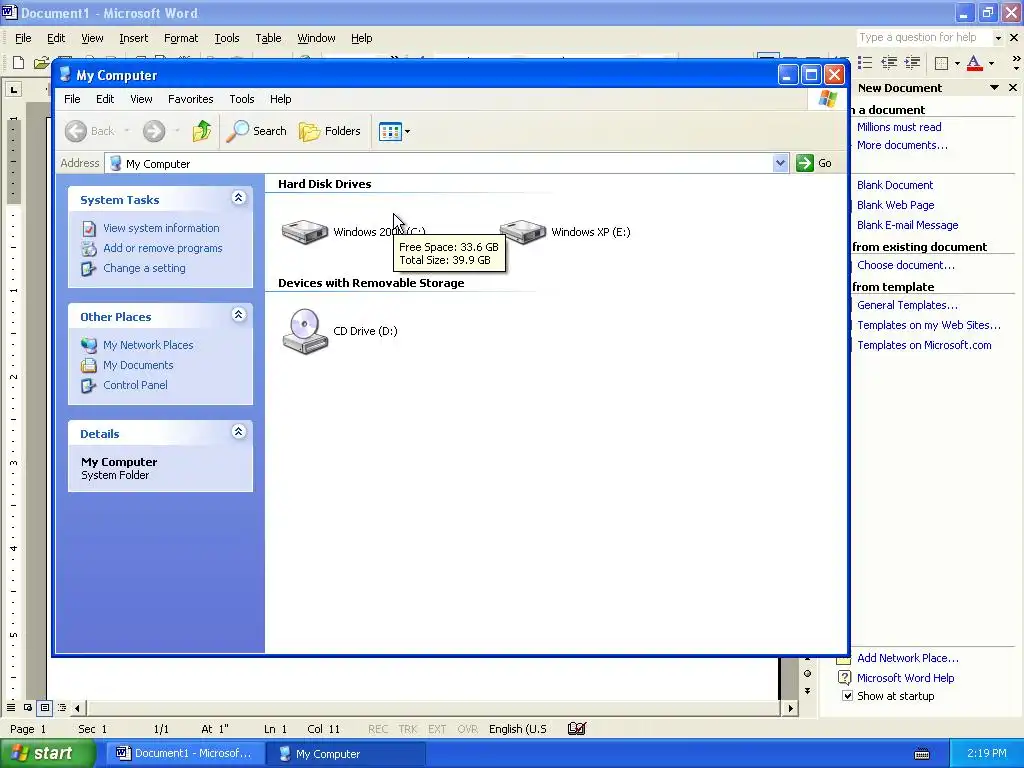Screen dimensions: 1024x768
Task: Click Add or remove programs link
Action: [163, 248]
